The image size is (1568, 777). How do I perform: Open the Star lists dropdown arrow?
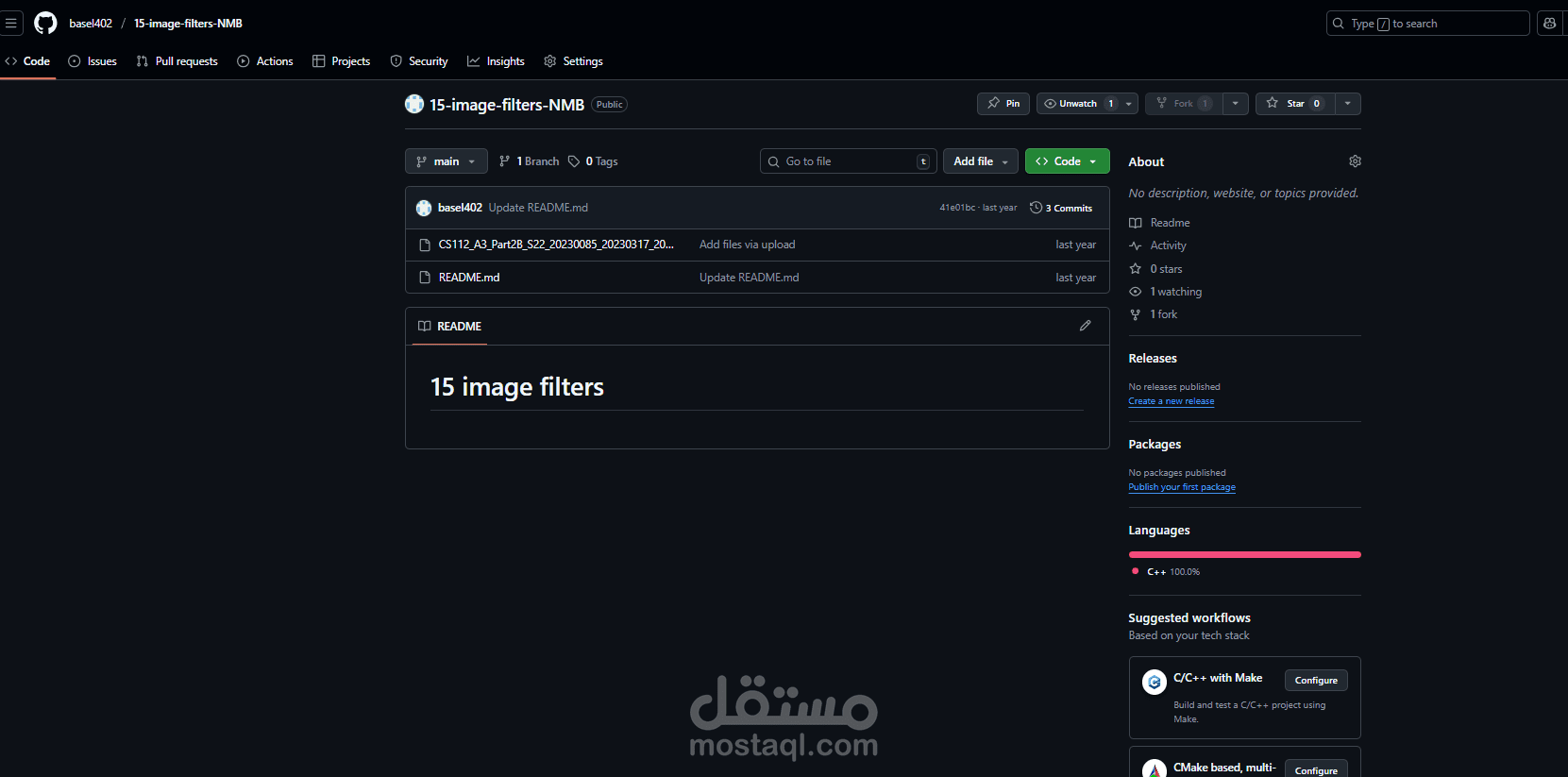click(x=1348, y=104)
